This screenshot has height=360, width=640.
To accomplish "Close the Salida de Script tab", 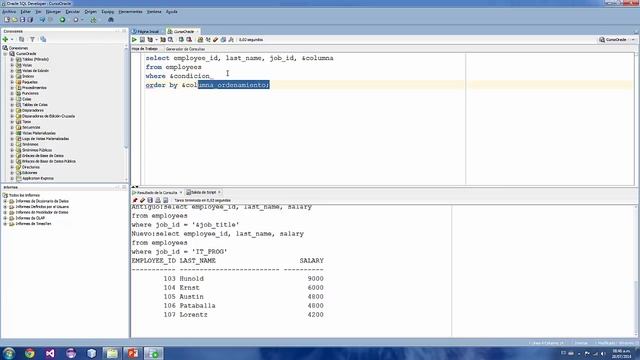I will point(220,192).
